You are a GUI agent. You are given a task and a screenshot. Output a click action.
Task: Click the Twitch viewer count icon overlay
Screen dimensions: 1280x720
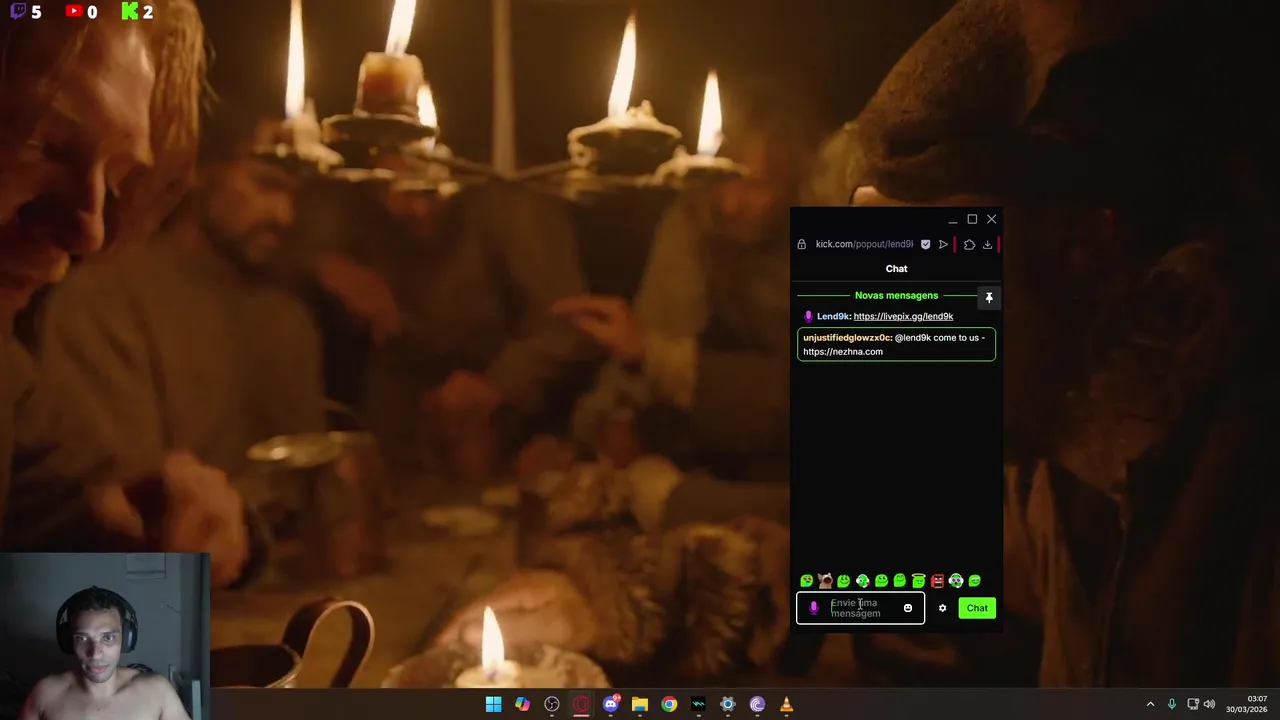[x=18, y=12]
